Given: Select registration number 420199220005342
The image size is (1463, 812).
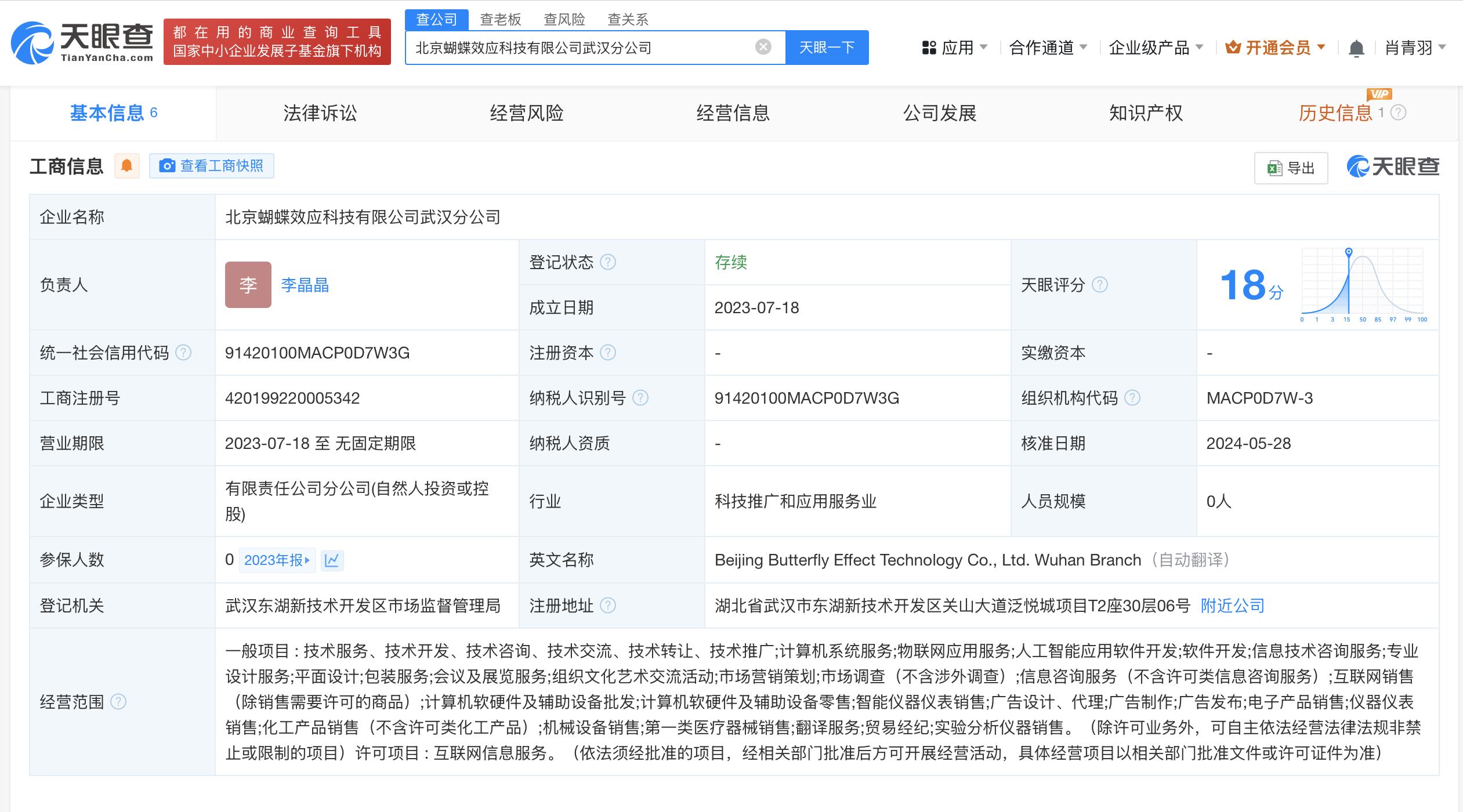Looking at the screenshot, I should (x=292, y=398).
